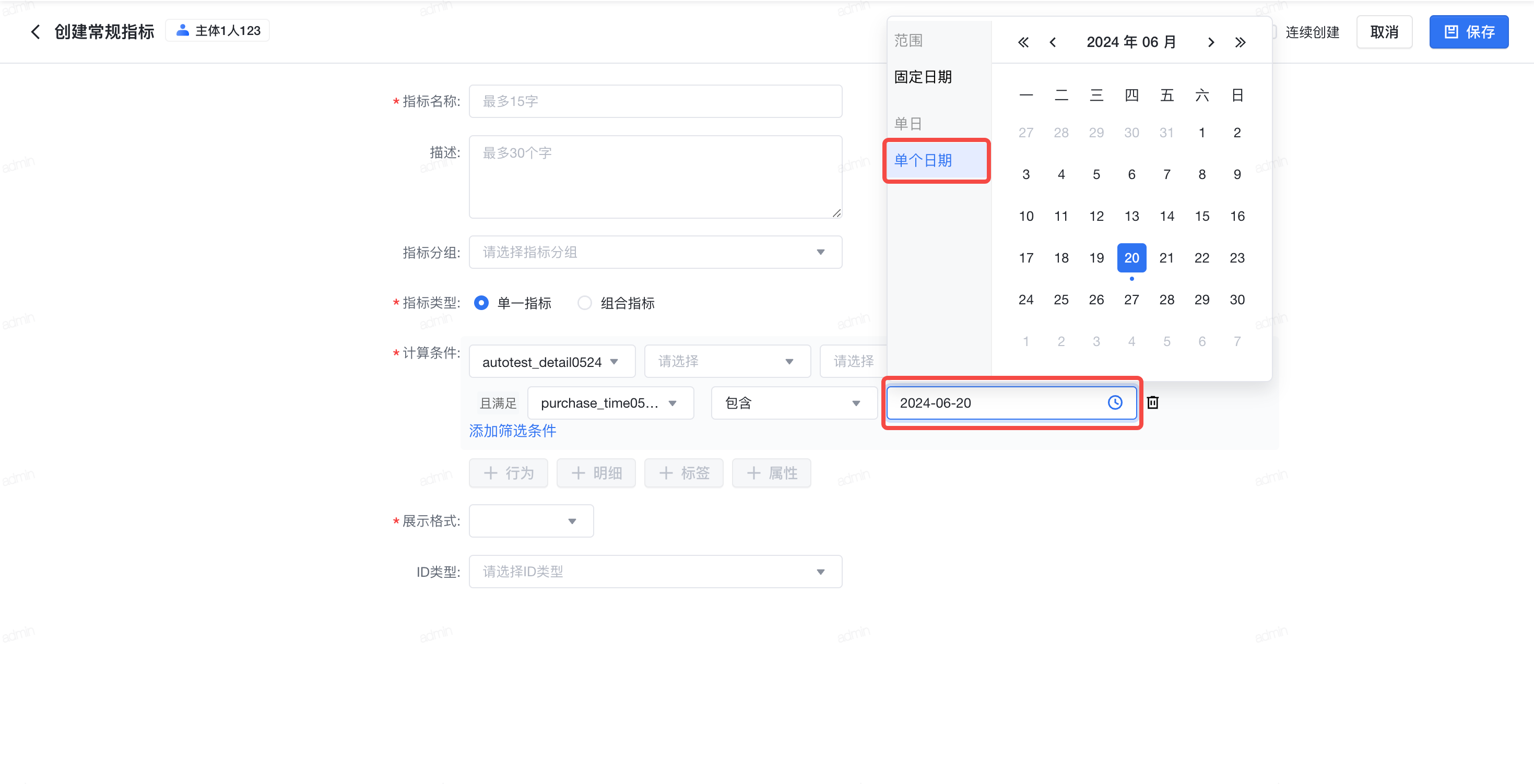Open the purchase_time05 field dropdown
This screenshot has width=1534, height=784.
point(610,403)
